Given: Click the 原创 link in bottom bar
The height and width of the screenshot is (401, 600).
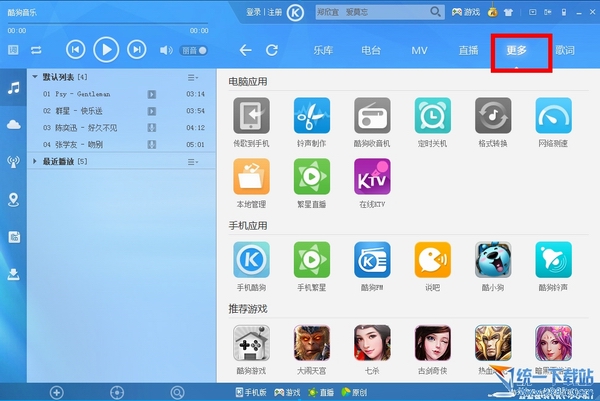Looking at the screenshot, I should tap(354, 392).
